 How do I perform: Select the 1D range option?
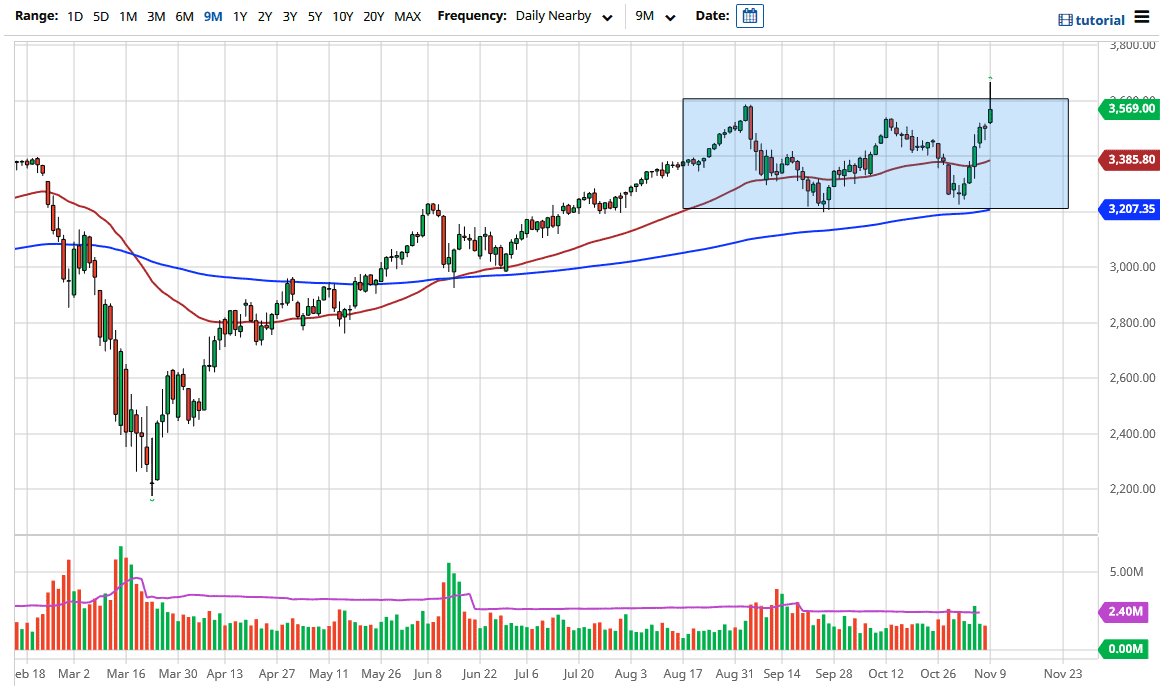73,16
